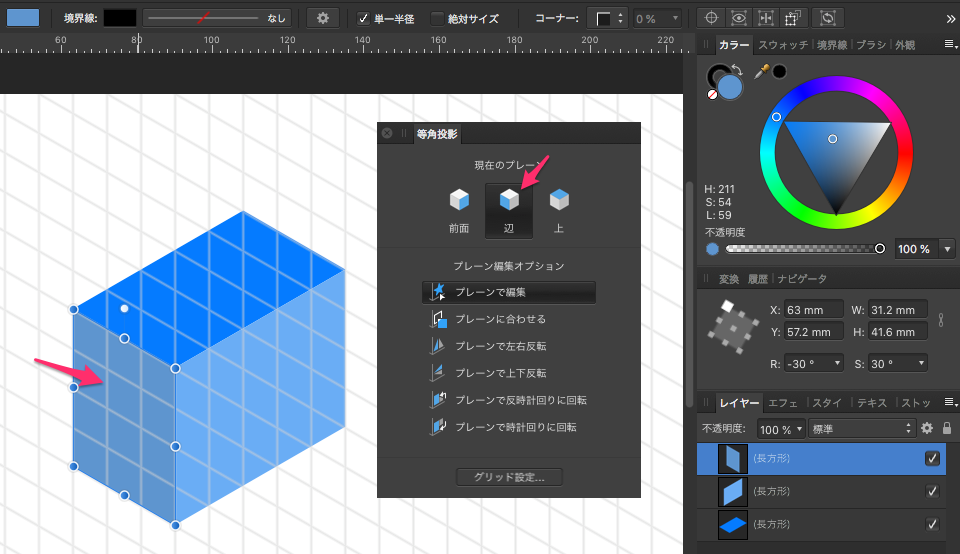Image resolution: width=960 pixels, height=554 pixels.
Task: Toggle the 単一半径 checkbox
Action: (x=363, y=18)
